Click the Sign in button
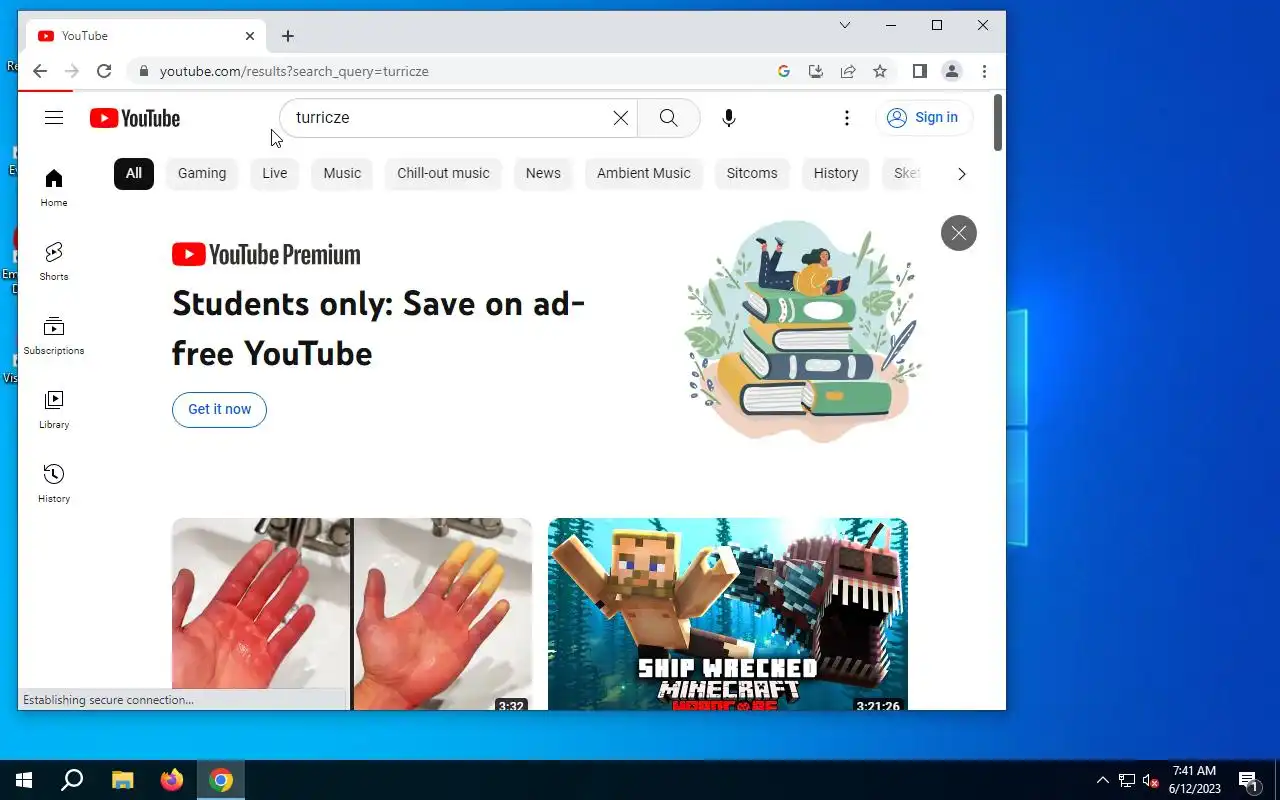The image size is (1280, 800). click(x=924, y=118)
